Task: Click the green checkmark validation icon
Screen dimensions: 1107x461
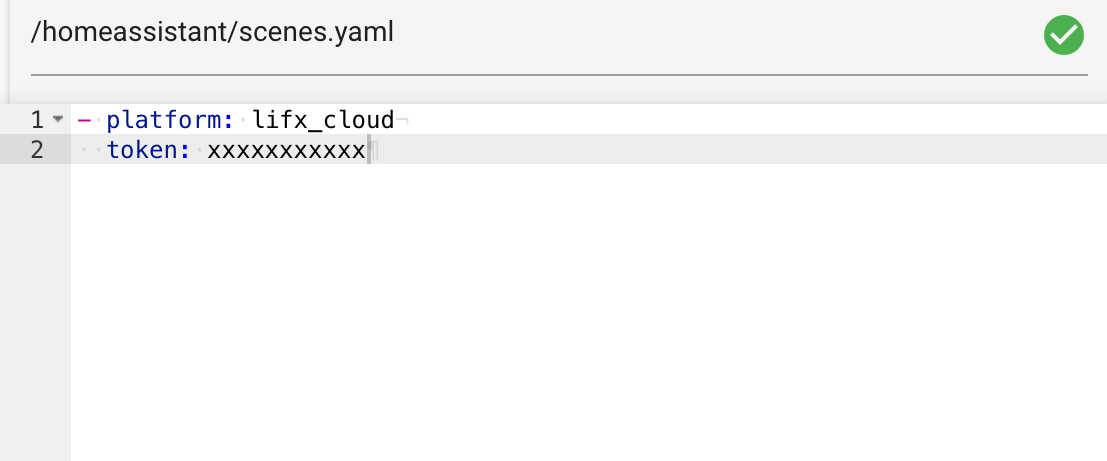Action: point(1063,35)
